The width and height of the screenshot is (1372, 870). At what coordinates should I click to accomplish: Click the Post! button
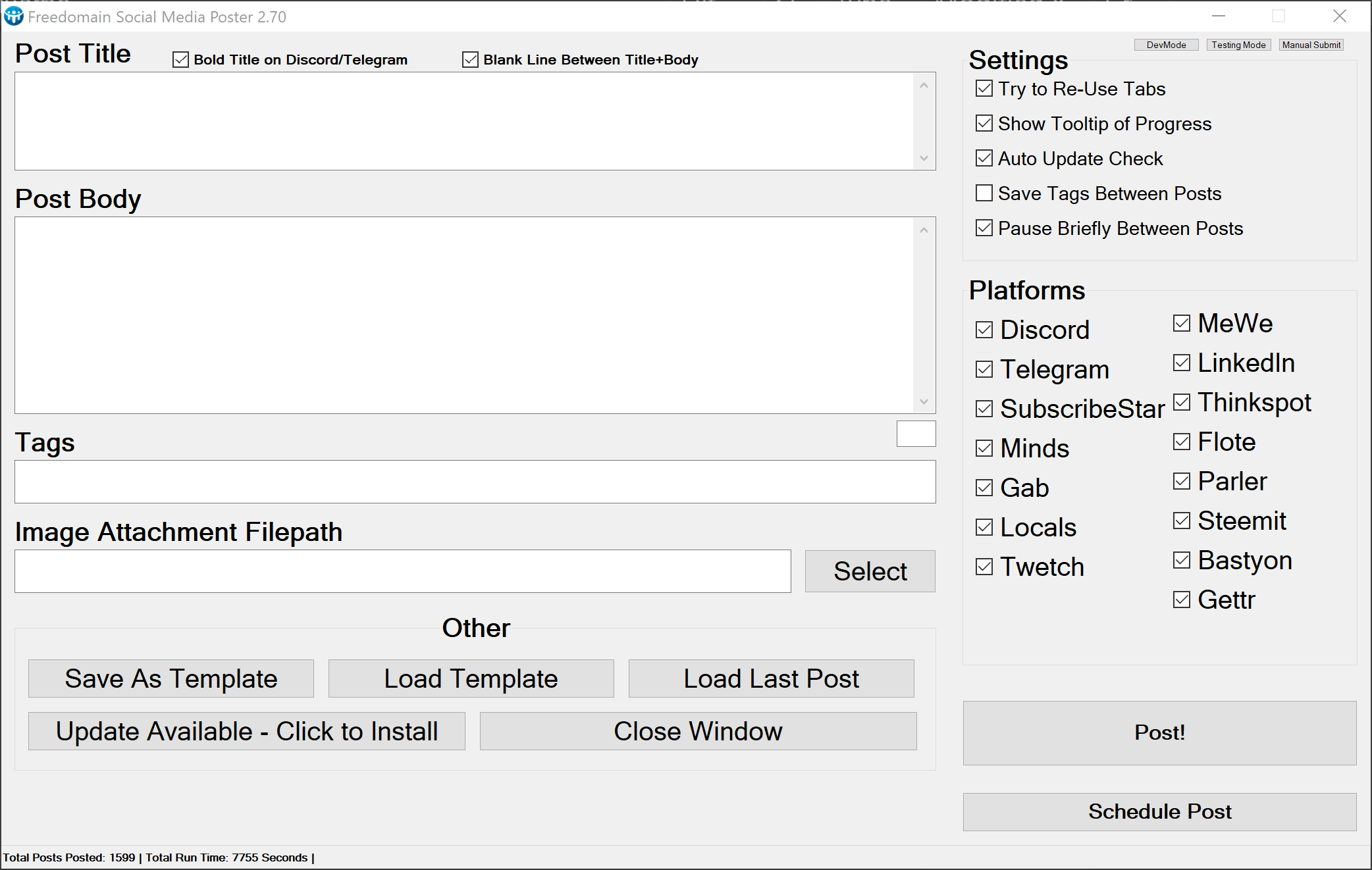(1160, 732)
